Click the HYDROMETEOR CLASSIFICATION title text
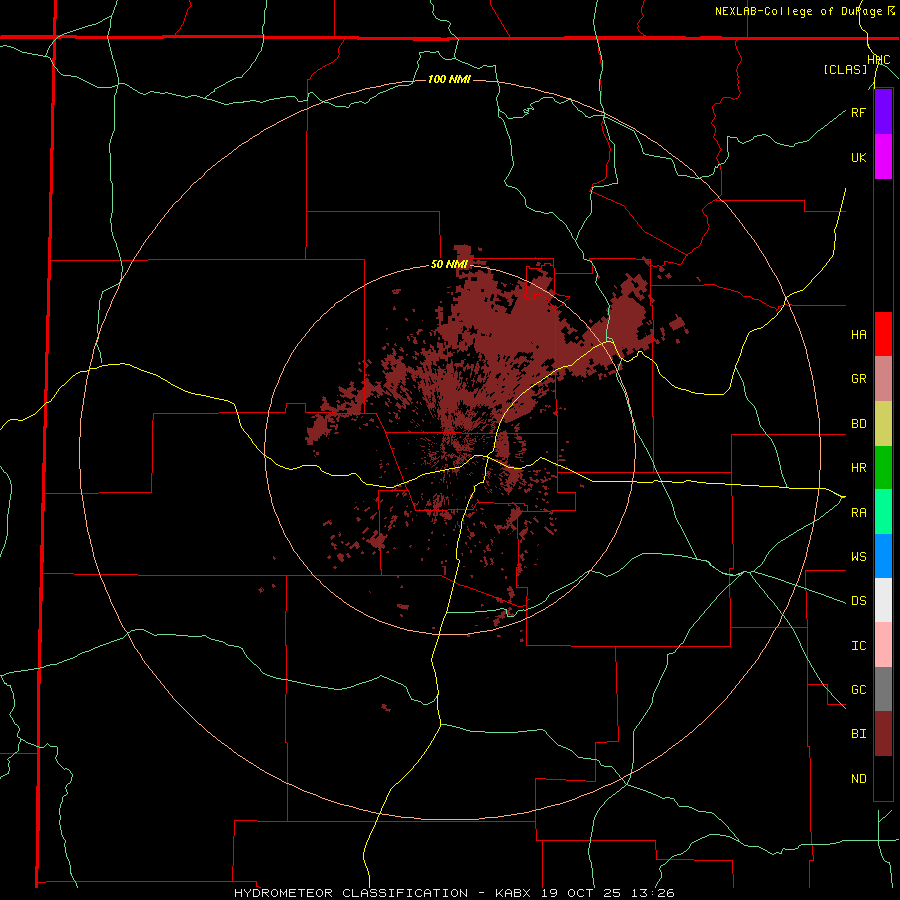 [x=351, y=893]
